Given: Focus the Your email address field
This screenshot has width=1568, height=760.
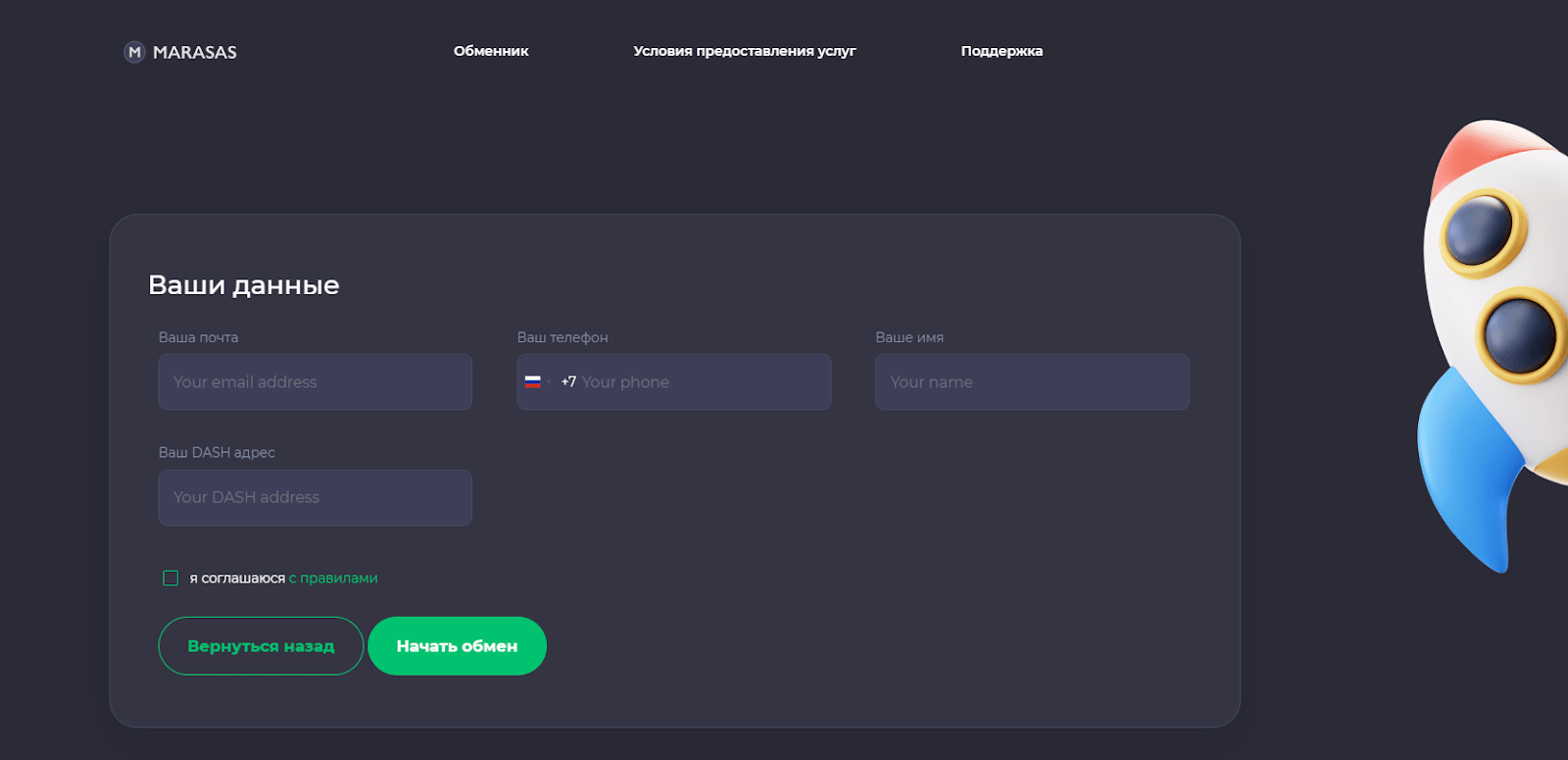Looking at the screenshot, I should (316, 381).
